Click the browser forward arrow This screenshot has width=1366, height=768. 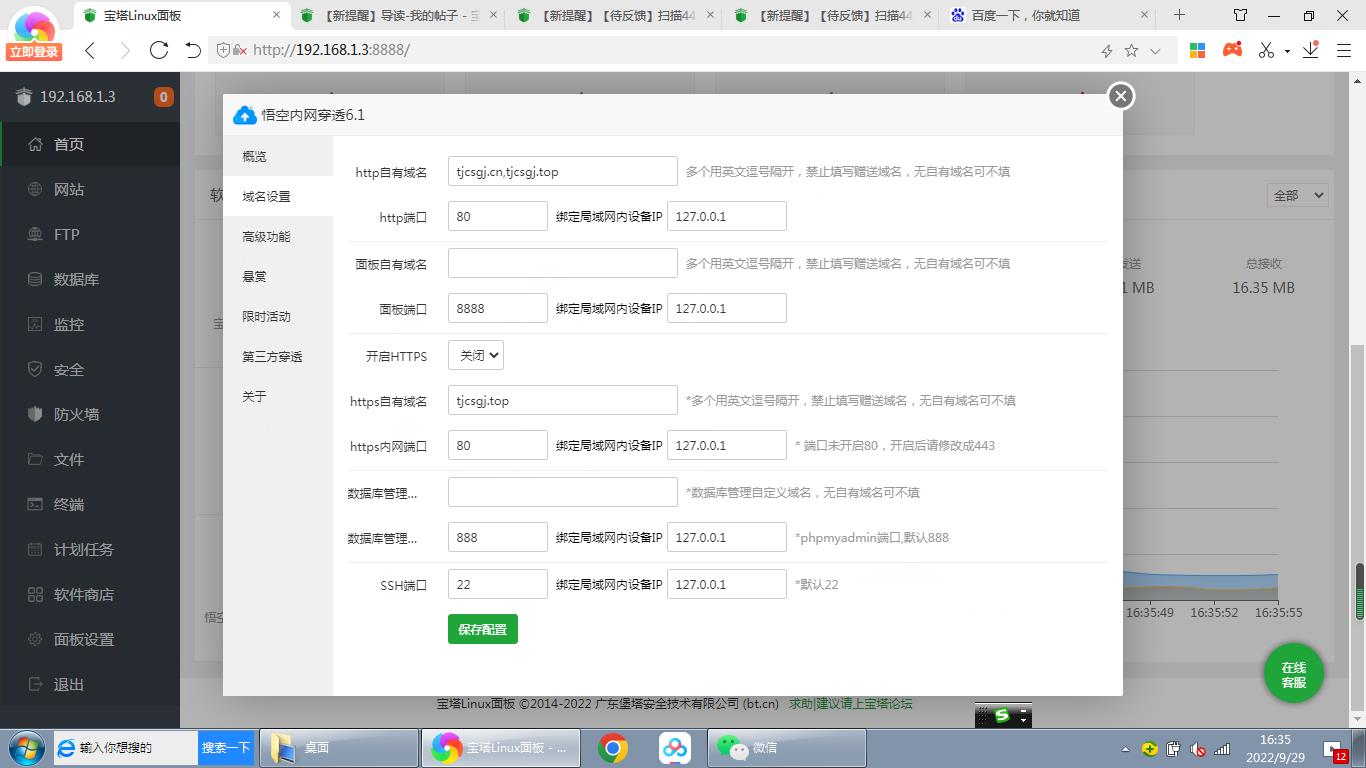pyautogui.click(x=124, y=50)
